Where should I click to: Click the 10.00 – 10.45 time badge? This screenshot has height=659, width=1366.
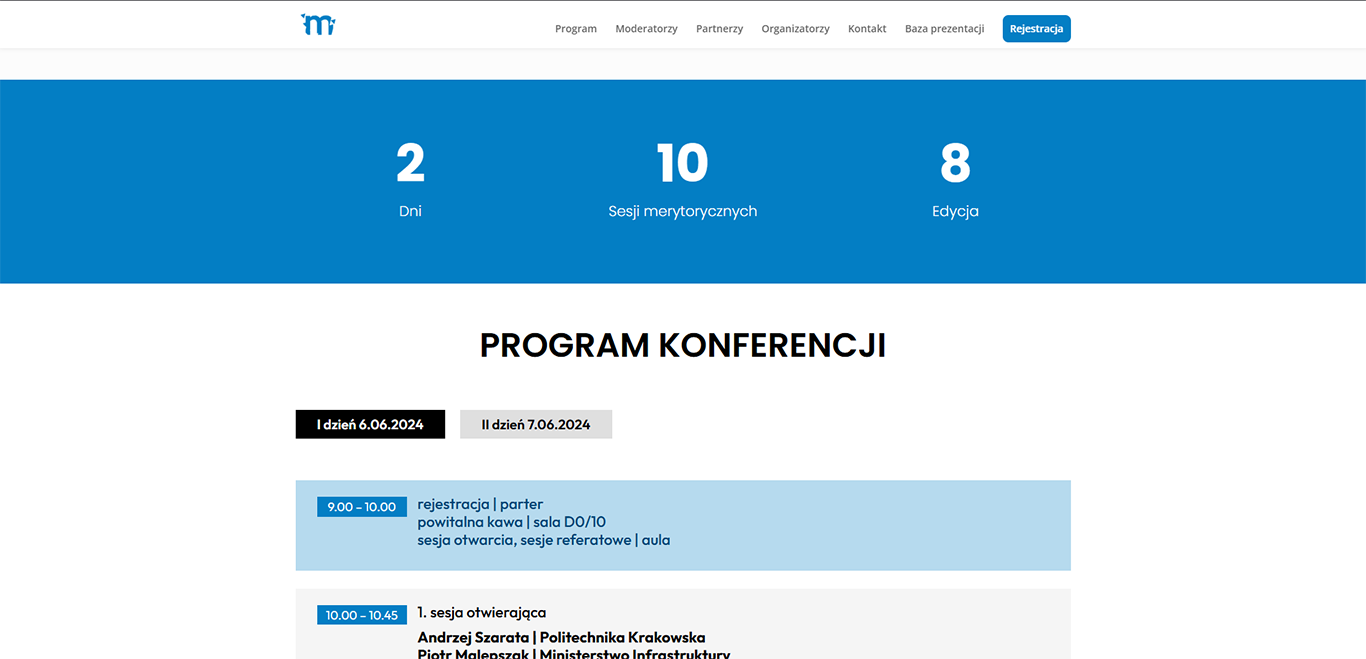[x=362, y=615]
